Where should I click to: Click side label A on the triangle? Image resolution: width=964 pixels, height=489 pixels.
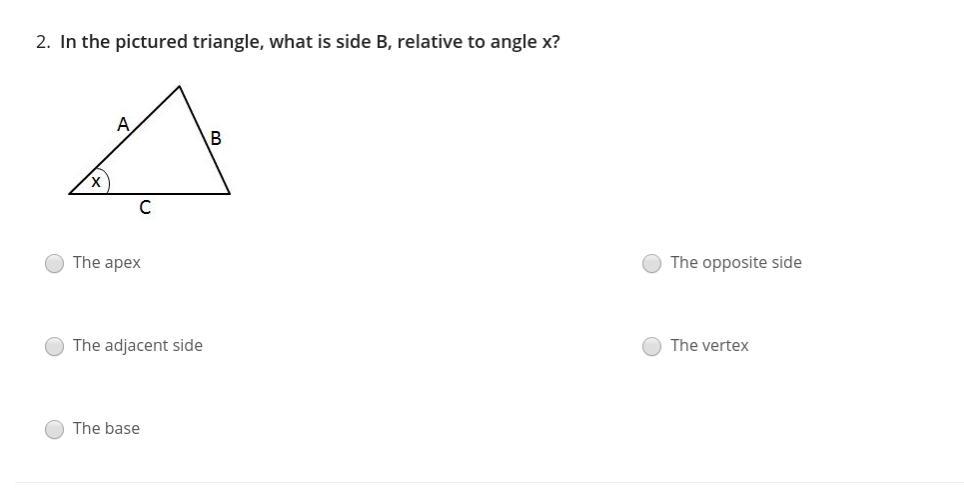coord(123,124)
